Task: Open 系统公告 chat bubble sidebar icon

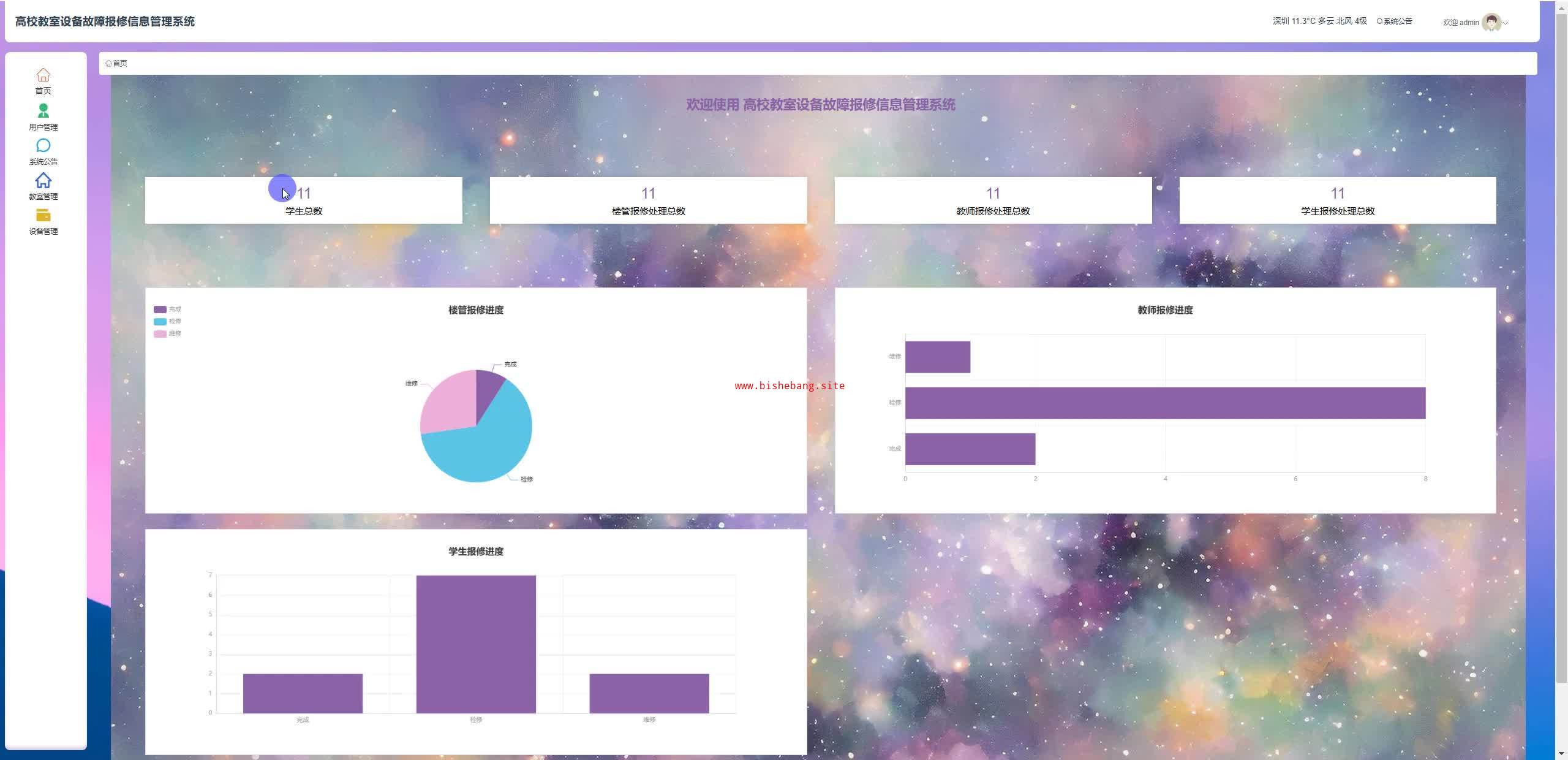Action: pos(43,146)
